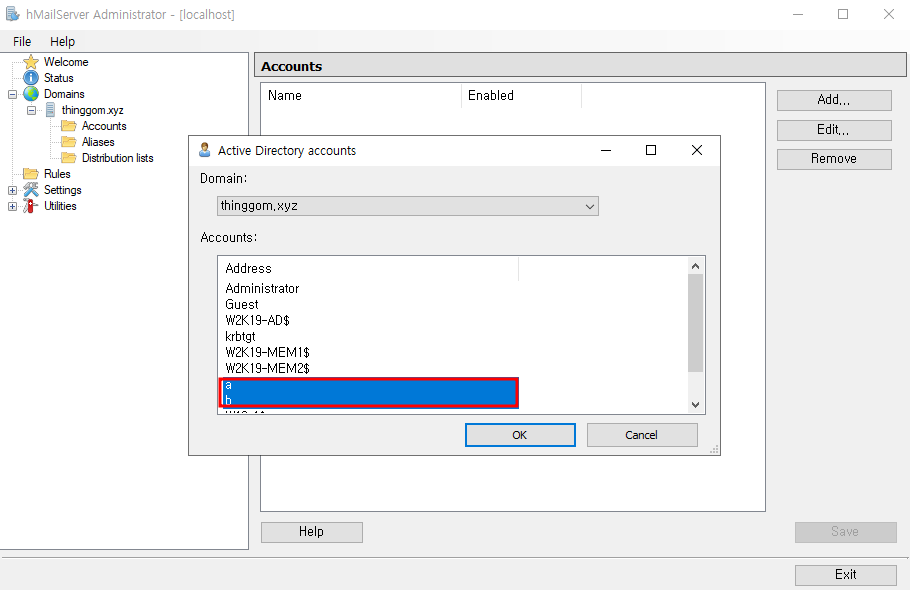Screen dimensions: 910x590
Task: Select the Guest account row
Action: [369, 305]
